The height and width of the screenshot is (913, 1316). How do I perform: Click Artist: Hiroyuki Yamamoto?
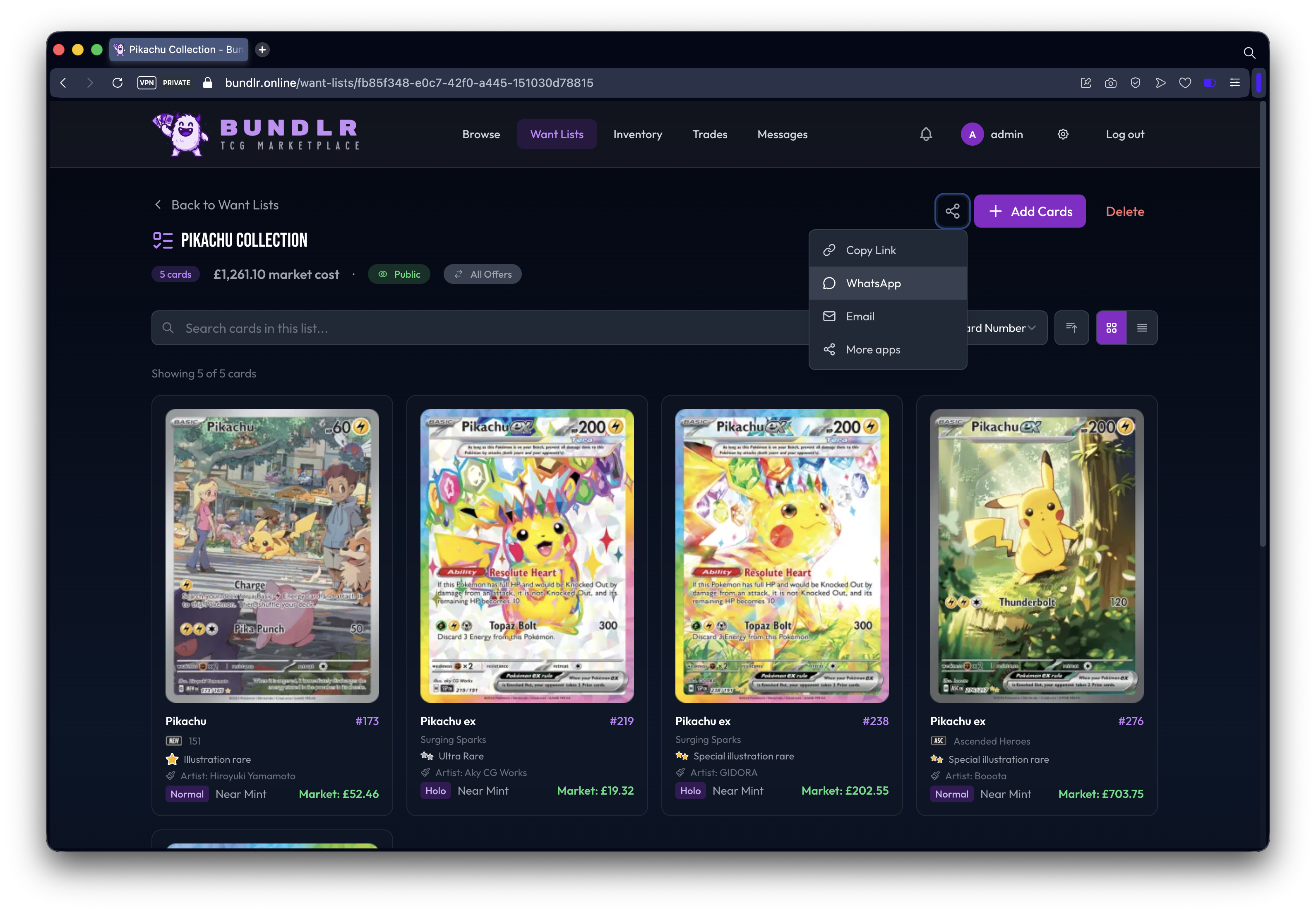(238, 776)
